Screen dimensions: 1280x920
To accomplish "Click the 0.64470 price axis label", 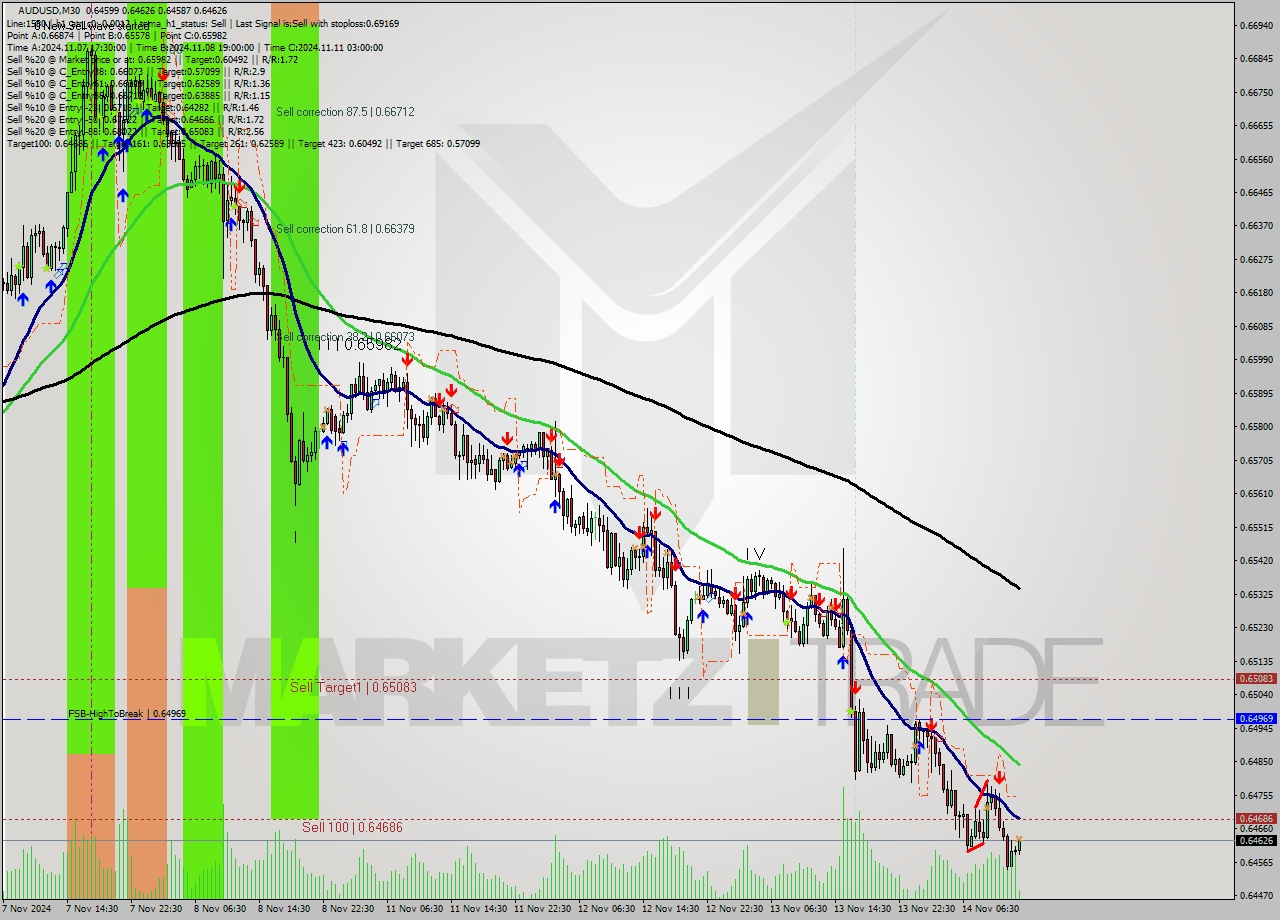I will tap(1256, 896).
